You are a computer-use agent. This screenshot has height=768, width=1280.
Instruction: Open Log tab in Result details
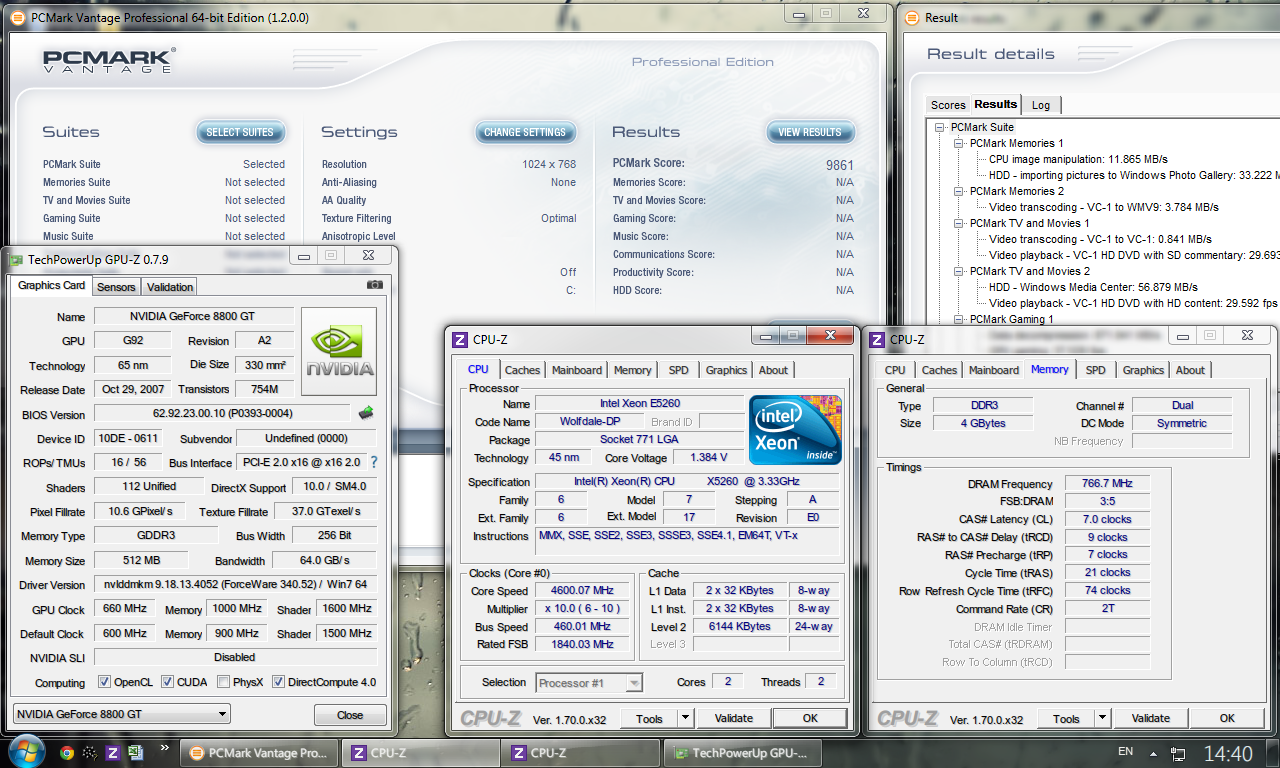pyautogui.click(x=1041, y=105)
